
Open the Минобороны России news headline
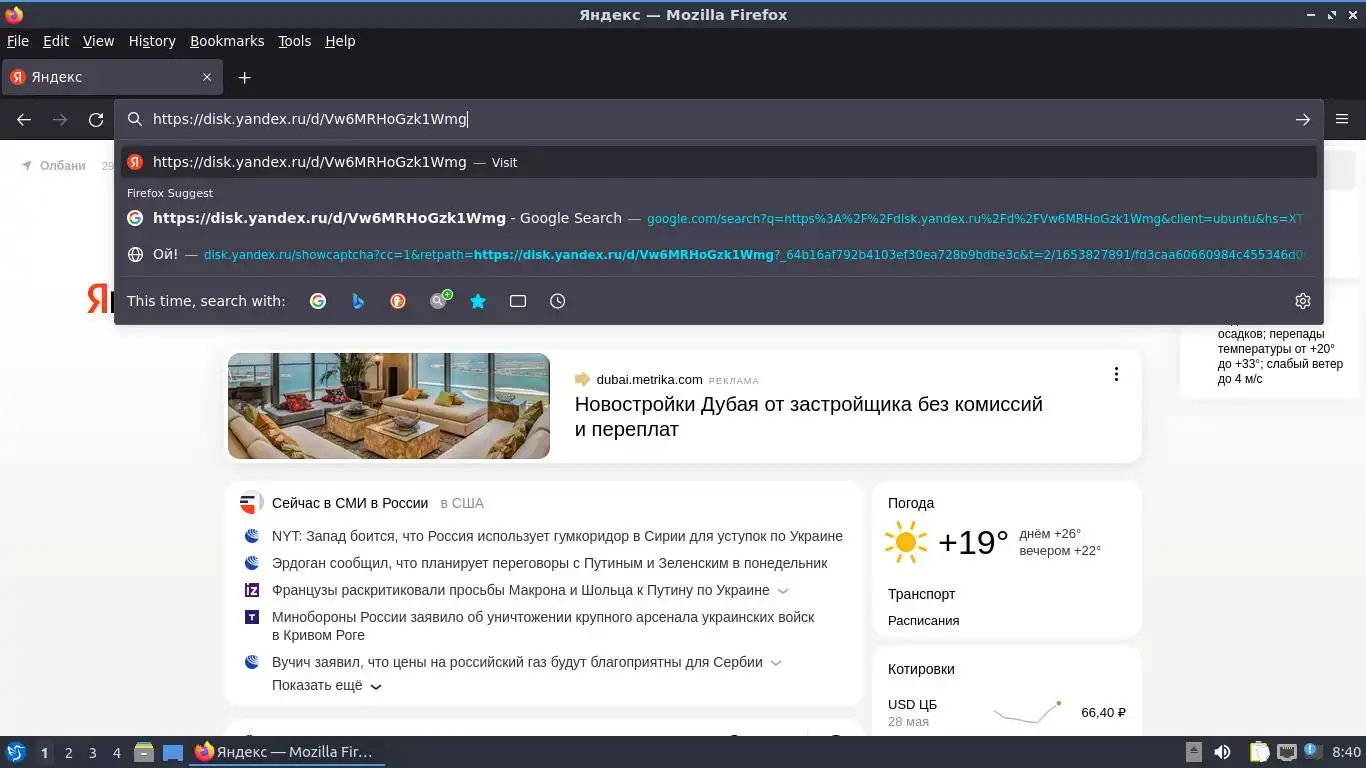click(x=543, y=626)
